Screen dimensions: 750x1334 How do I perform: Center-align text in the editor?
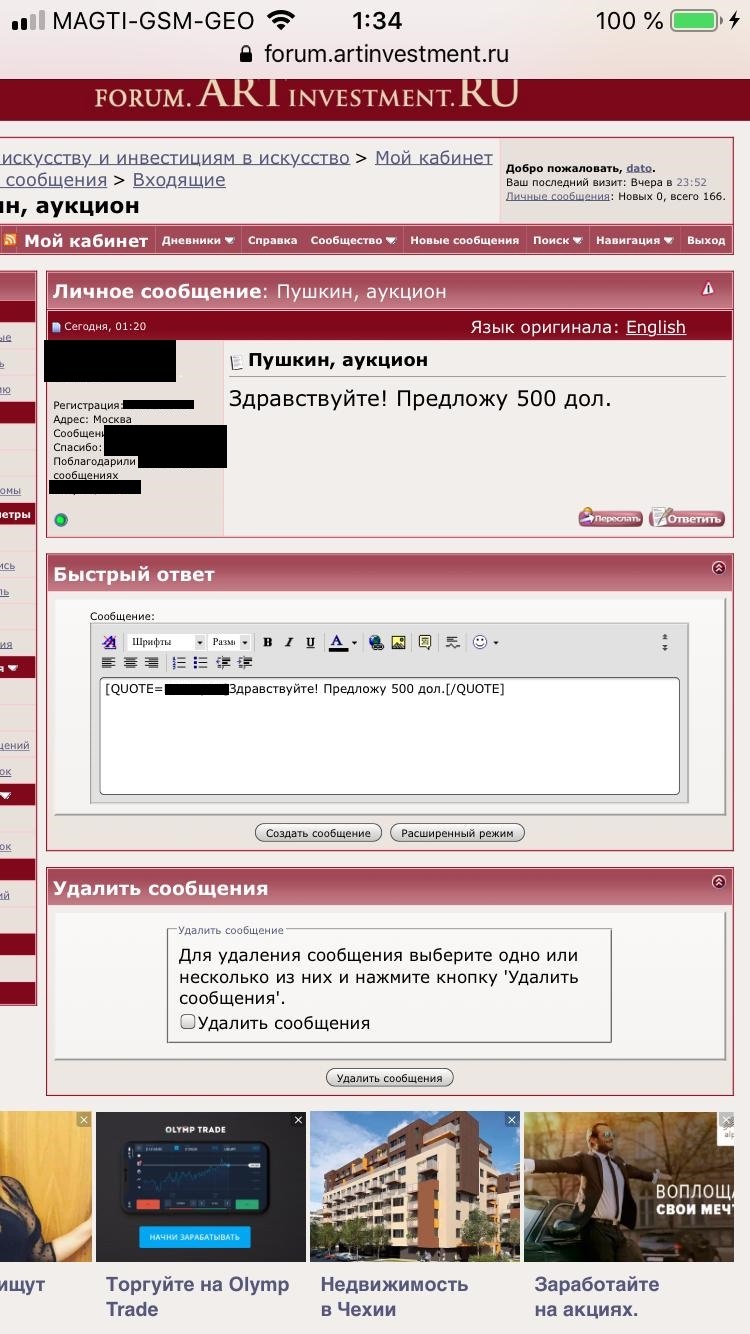pos(130,663)
